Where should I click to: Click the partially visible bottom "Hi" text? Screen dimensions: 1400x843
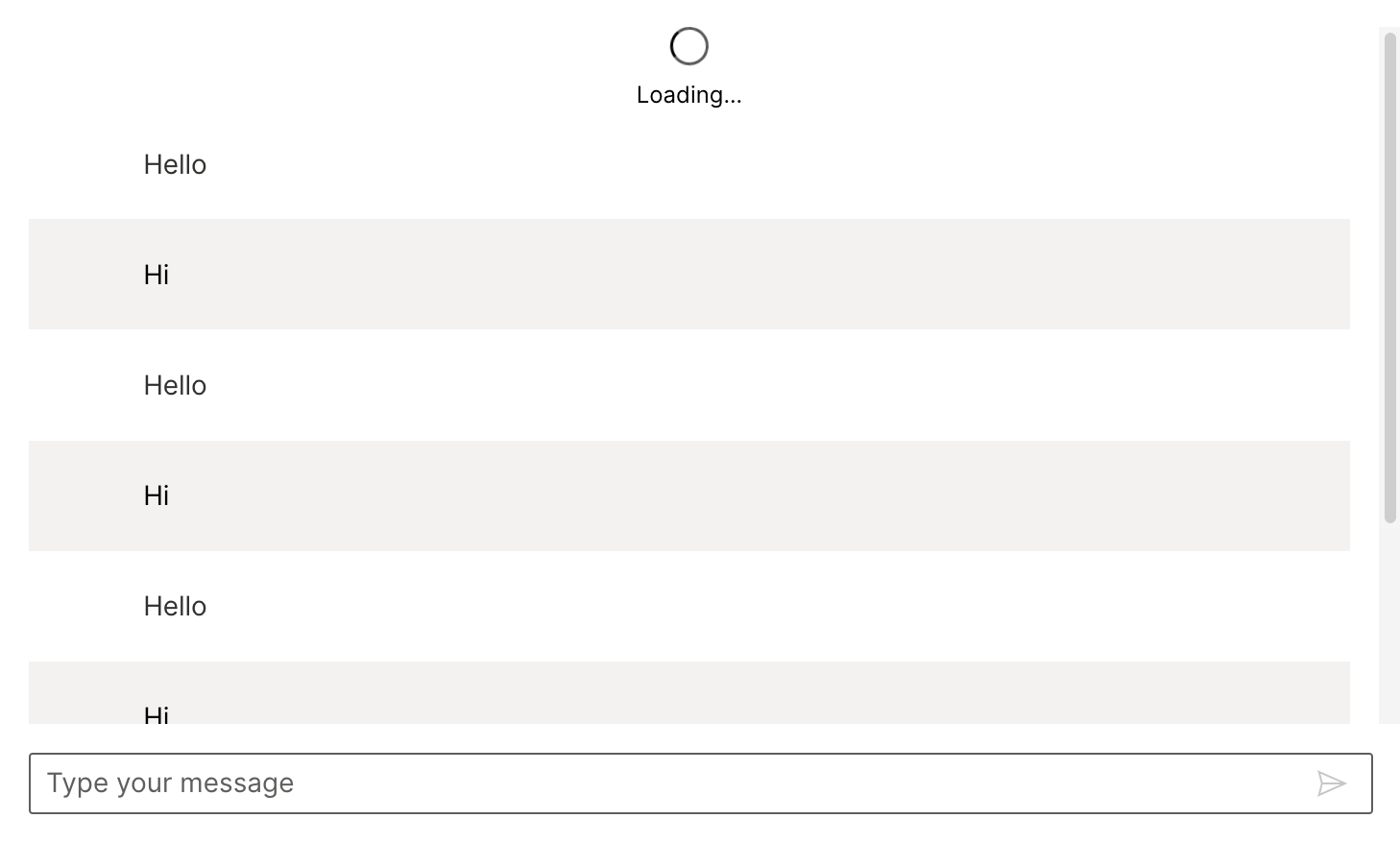pos(157,714)
